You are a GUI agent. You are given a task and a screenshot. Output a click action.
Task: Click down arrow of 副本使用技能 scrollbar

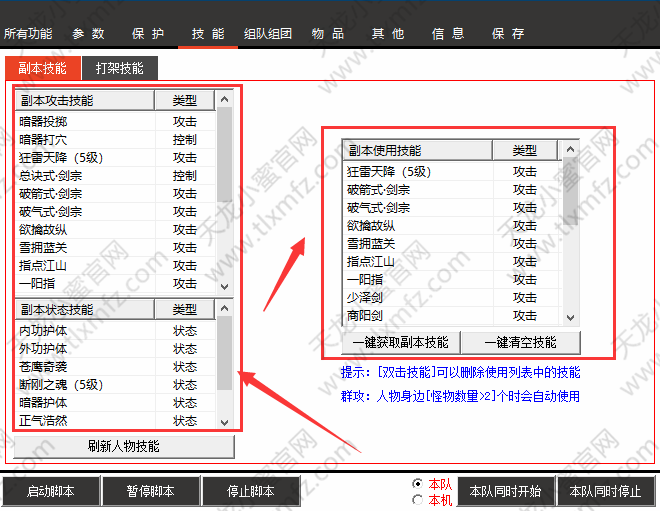point(570,317)
